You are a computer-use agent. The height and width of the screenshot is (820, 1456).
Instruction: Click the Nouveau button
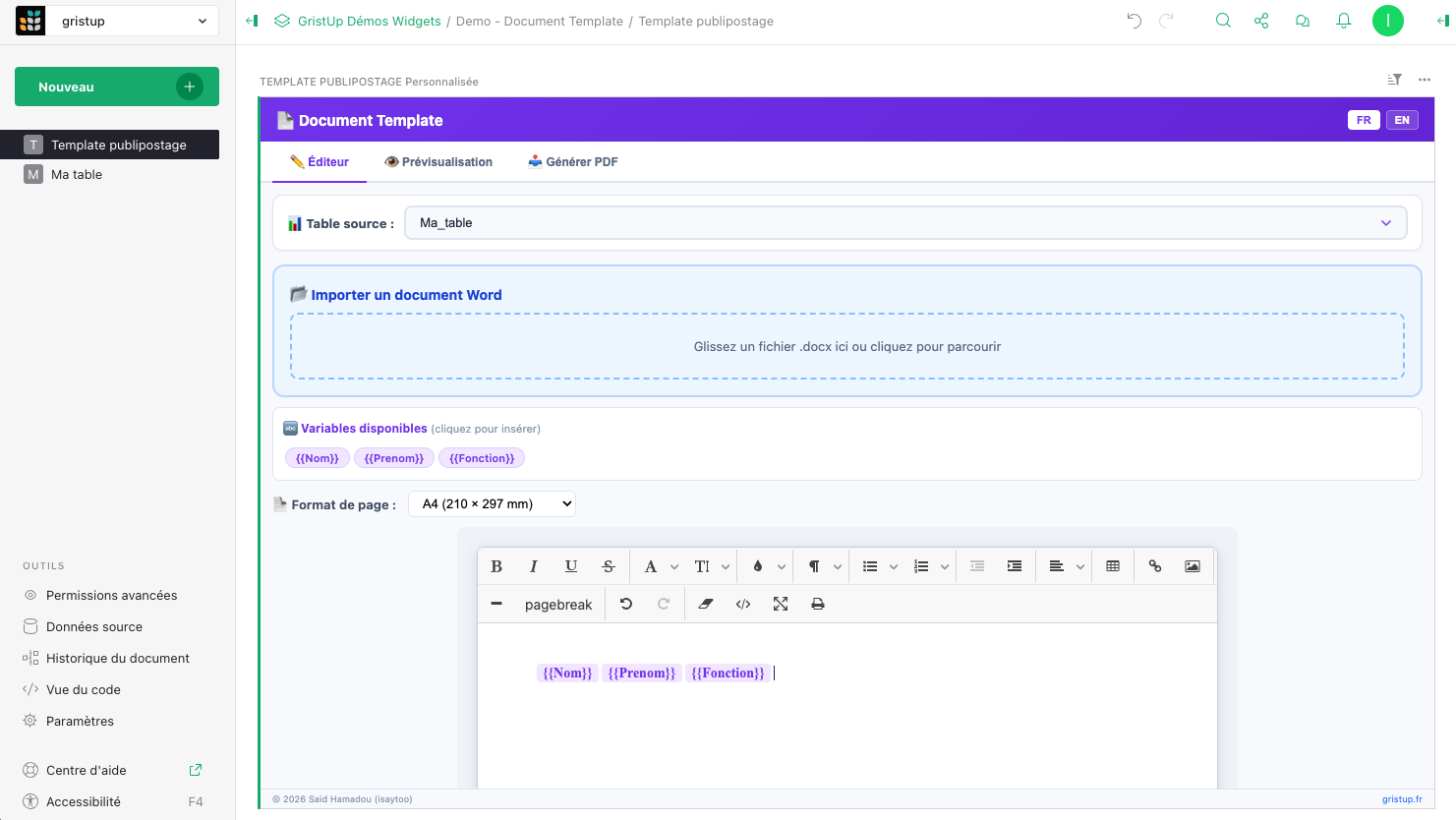click(x=117, y=87)
